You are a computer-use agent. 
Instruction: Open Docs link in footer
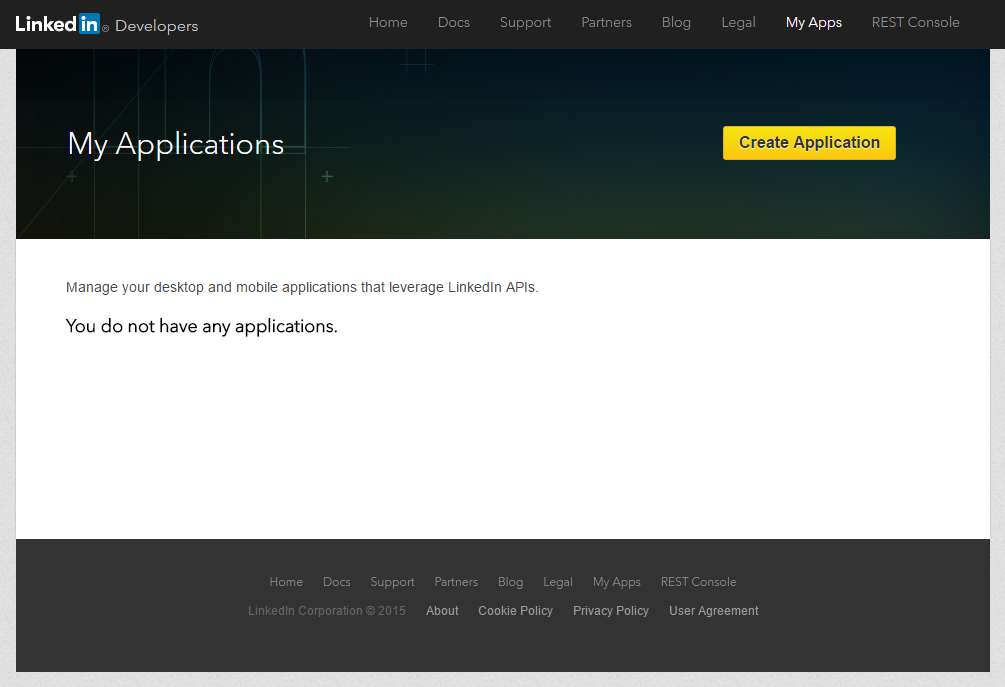click(336, 582)
